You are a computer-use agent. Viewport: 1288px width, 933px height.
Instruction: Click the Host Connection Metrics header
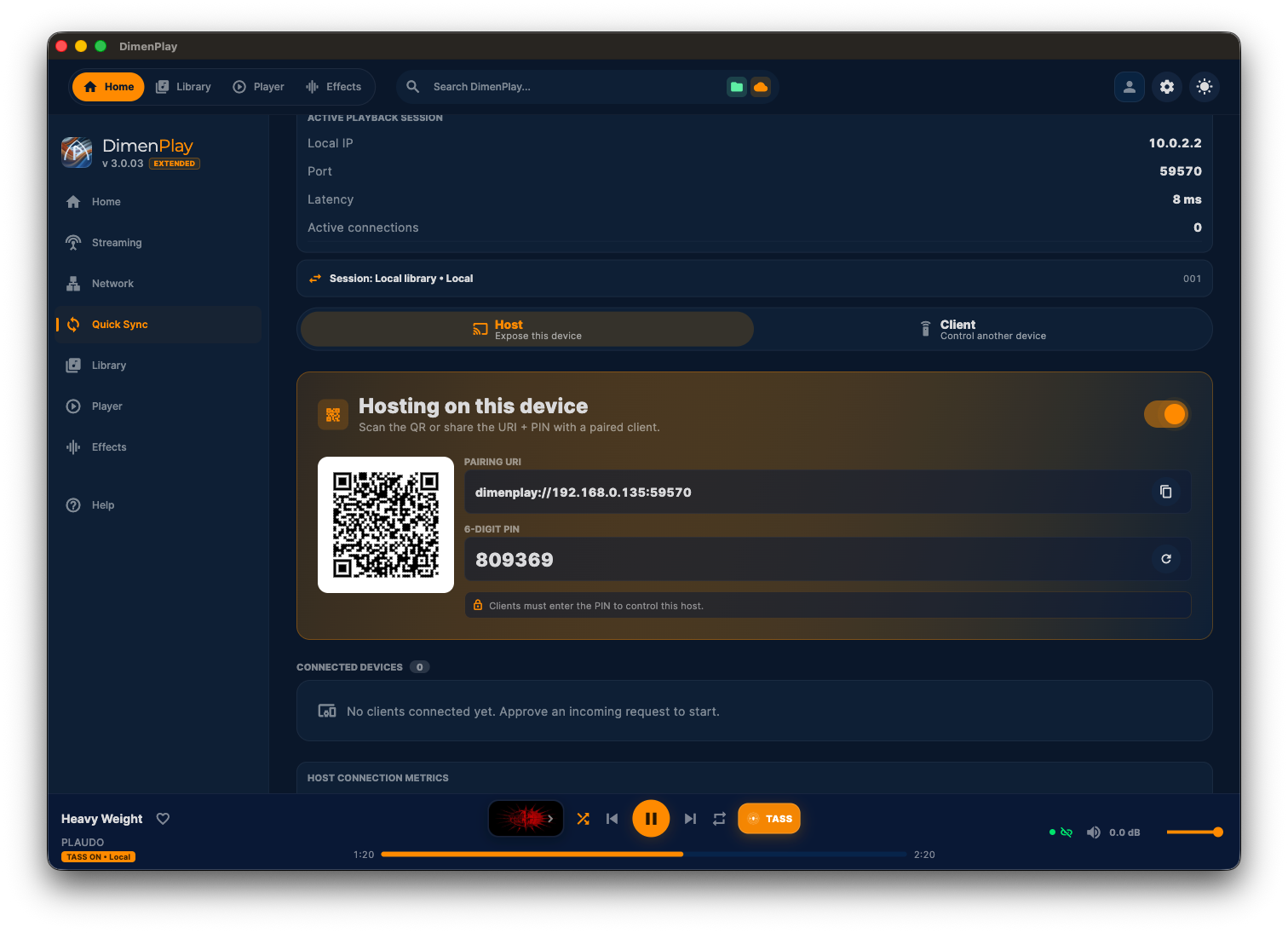click(377, 778)
